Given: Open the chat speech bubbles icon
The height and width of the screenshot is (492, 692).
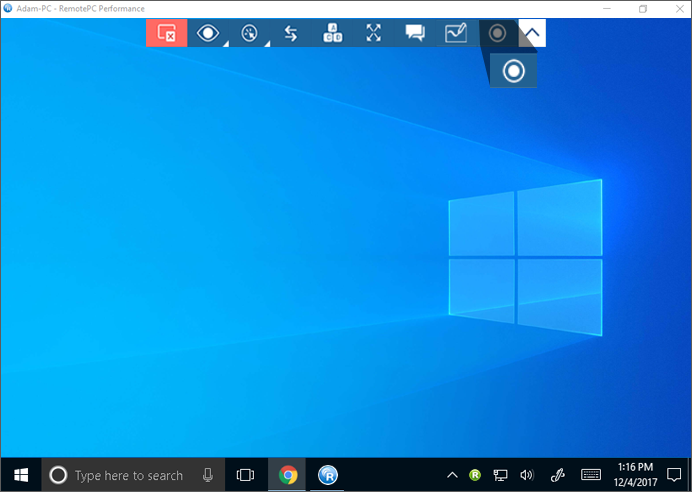Looking at the screenshot, I should point(415,33).
